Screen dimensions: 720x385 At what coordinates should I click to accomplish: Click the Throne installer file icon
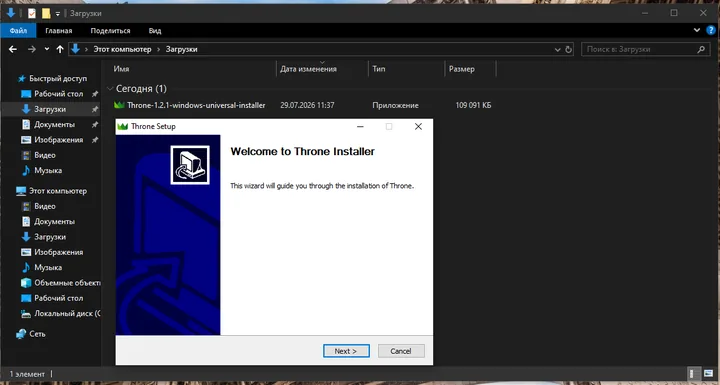(x=119, y=105)
